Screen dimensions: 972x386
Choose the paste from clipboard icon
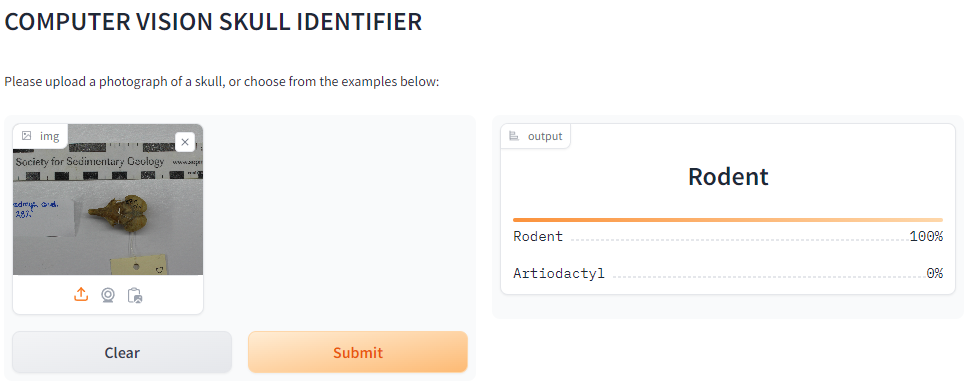(135, 295)
